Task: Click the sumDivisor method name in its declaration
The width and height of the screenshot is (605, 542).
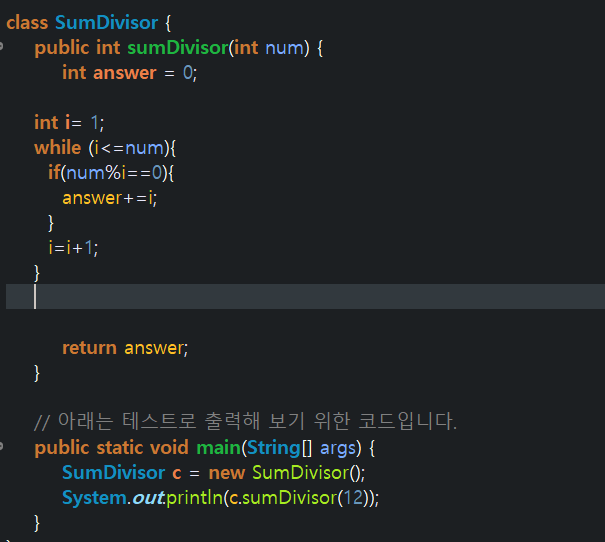Action: coord(178,48)
